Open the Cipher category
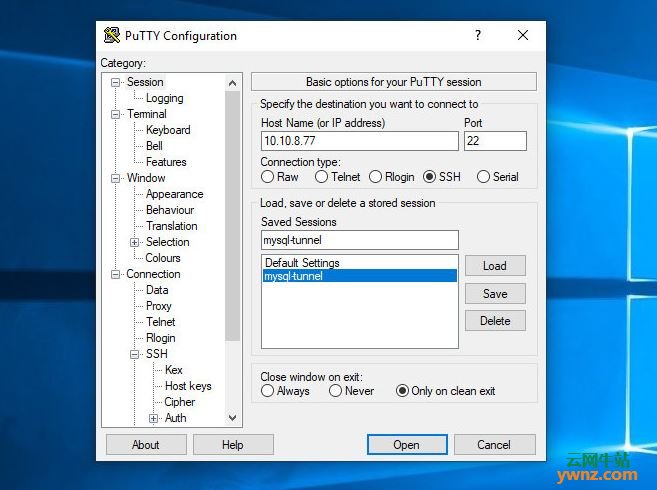 pyautogui.click(x=179, y=402)
